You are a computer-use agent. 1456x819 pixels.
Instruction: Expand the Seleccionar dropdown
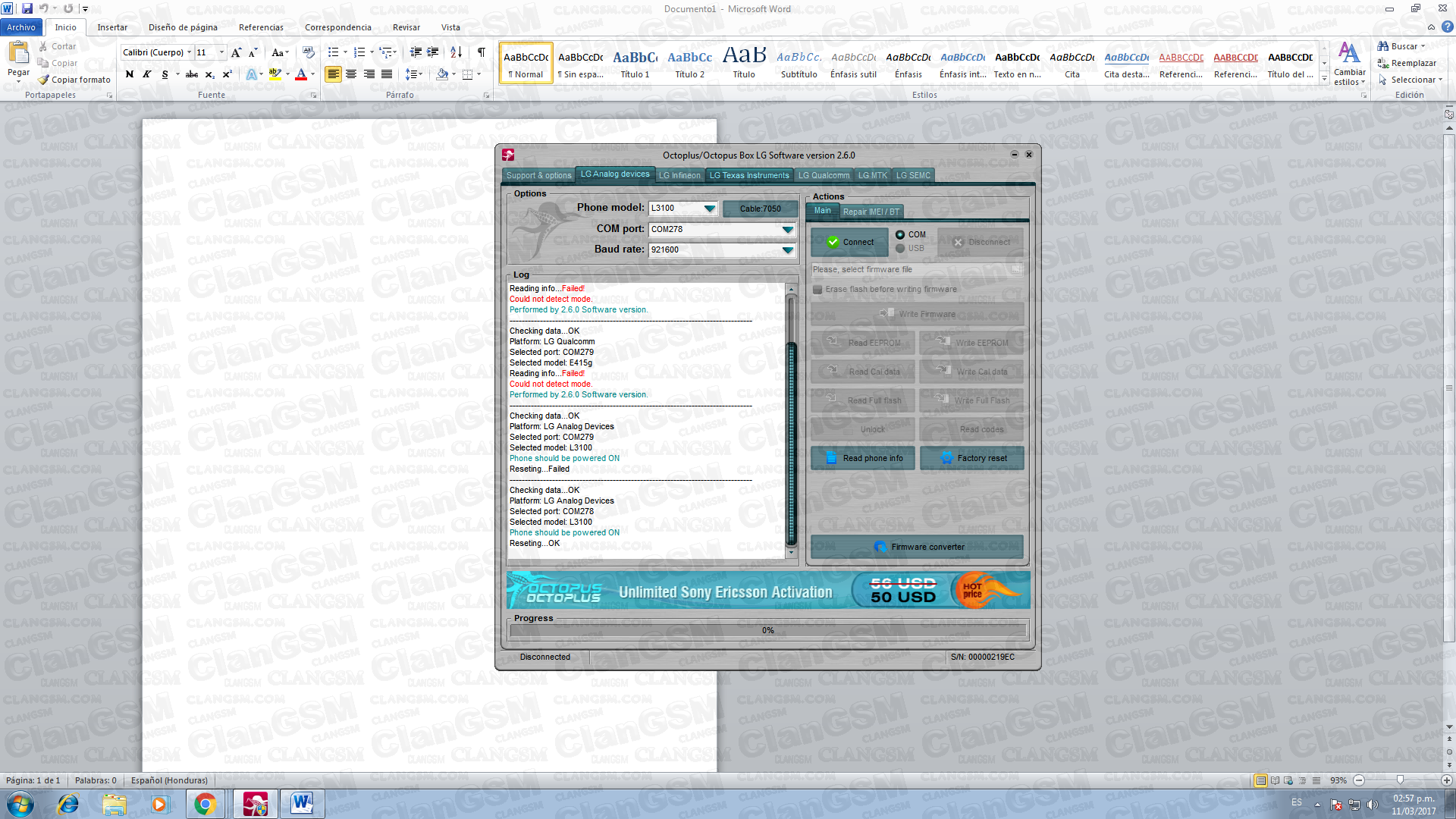(x=1410, y=80)
